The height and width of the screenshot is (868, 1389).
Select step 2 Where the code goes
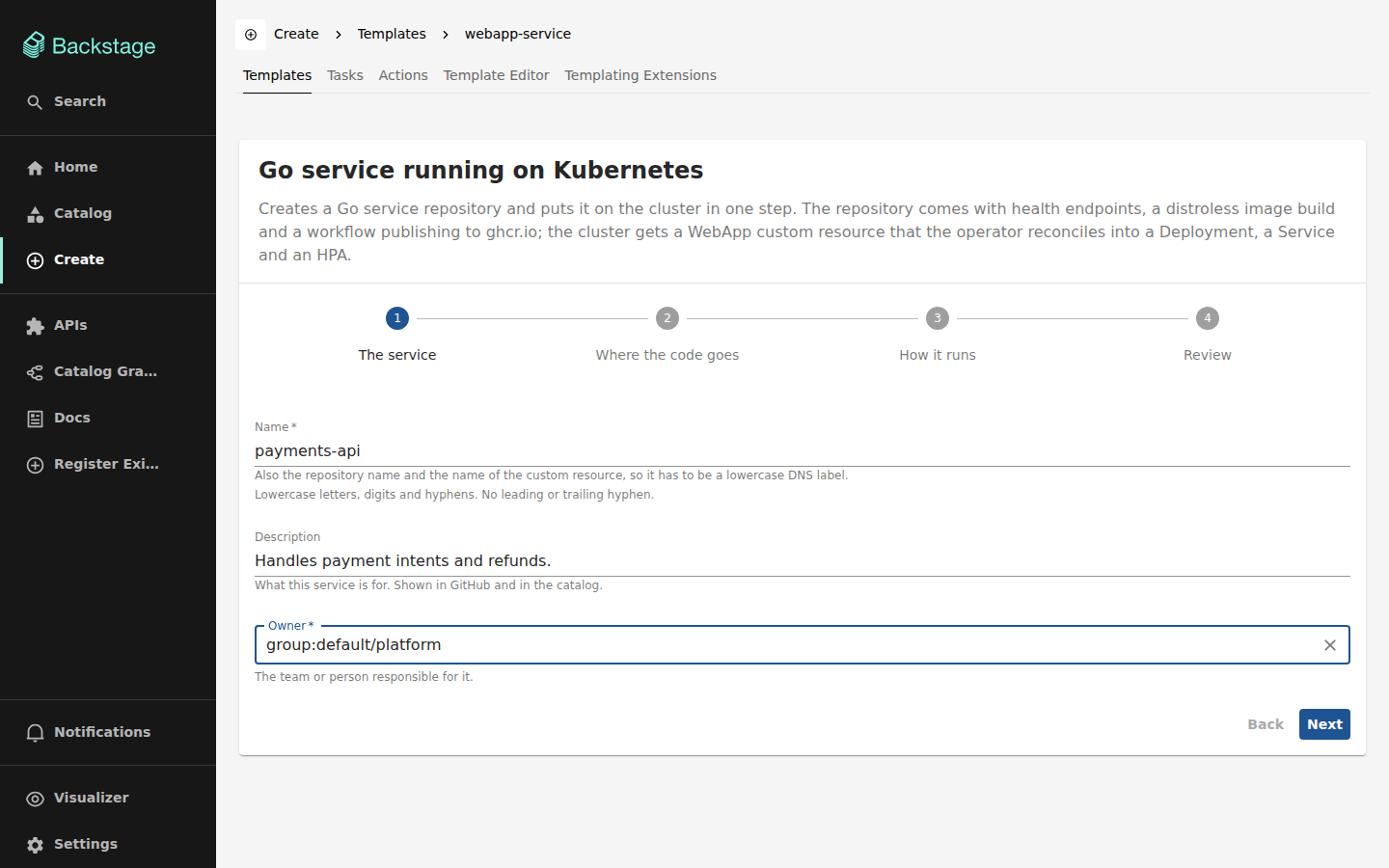(x=667, y=335)
